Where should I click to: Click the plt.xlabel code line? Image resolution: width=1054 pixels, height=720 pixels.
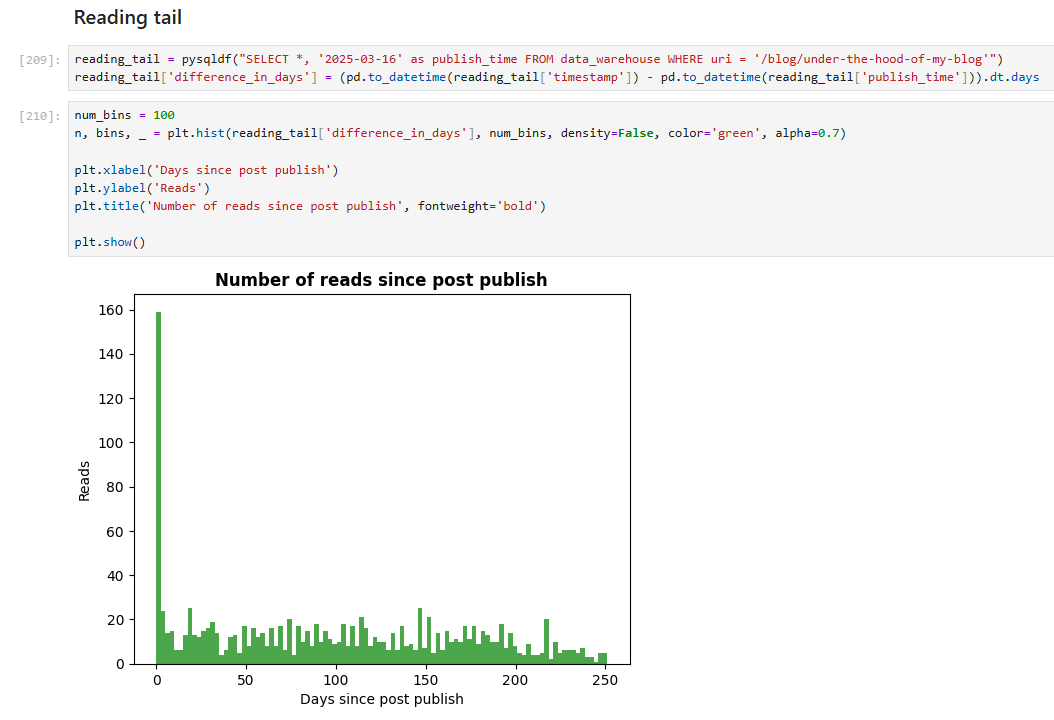pos(206,170)
